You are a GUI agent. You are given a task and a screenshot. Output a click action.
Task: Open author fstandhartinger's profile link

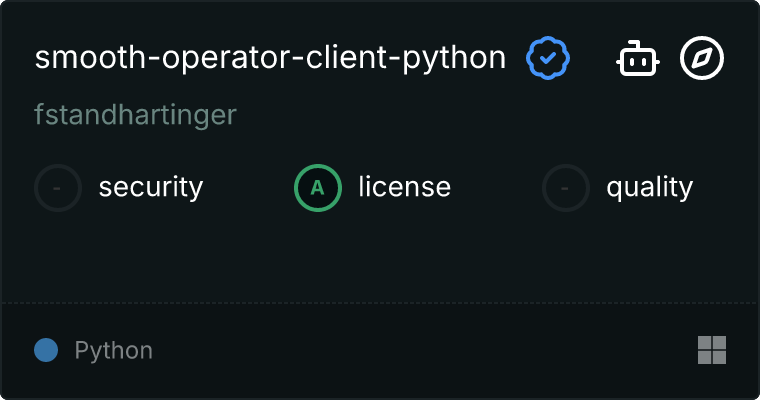[135, 114]
